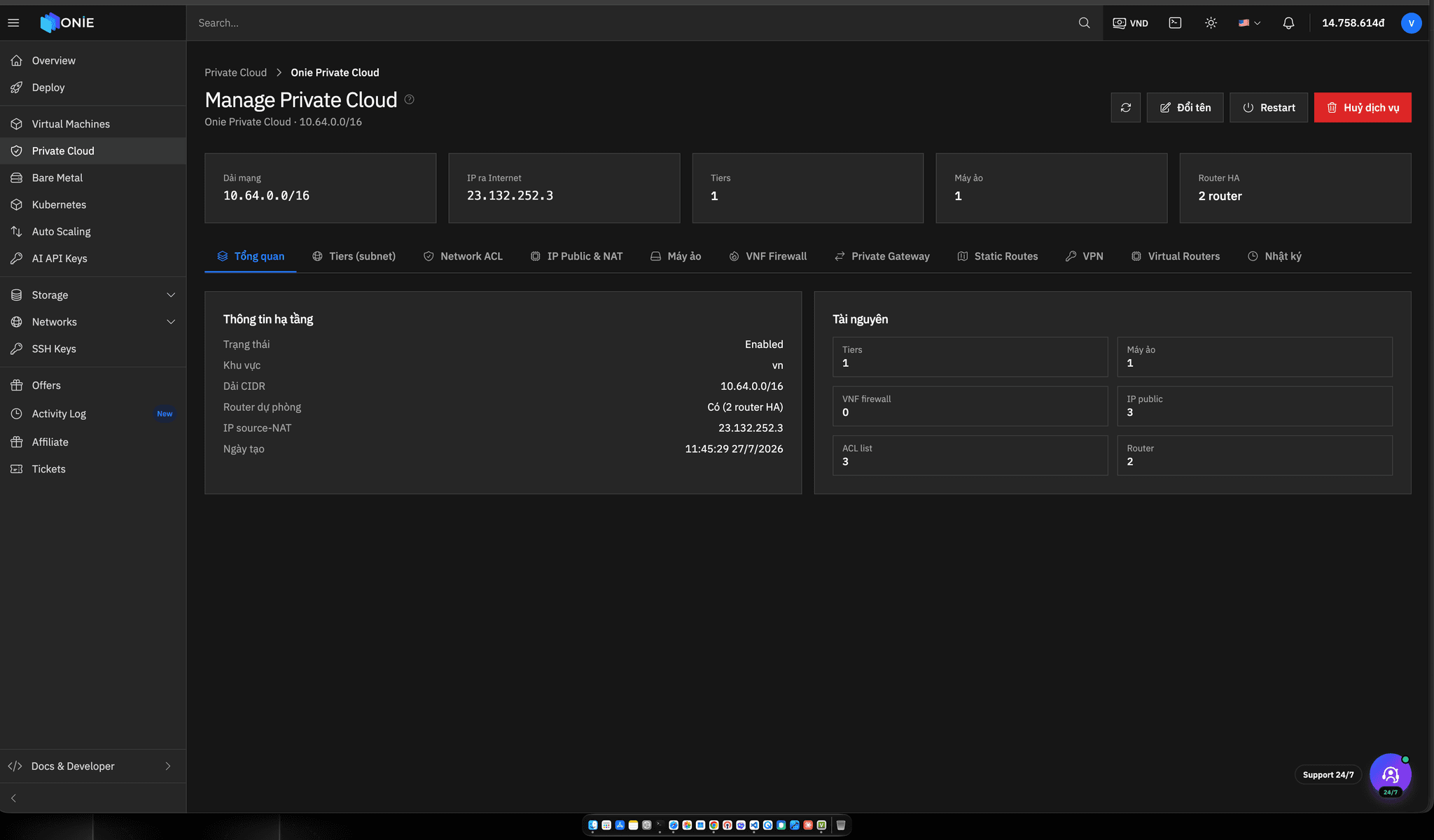Click IP source-NAT value 23.132.252.3
1434x840 pixels.
pos(751,428)
